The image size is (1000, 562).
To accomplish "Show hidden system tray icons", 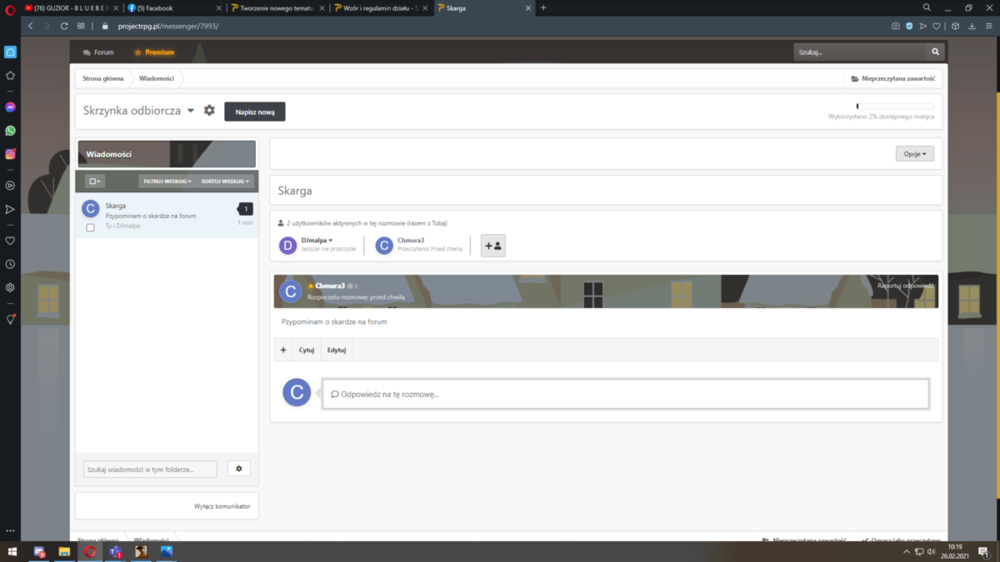I will tap(906, 552).
